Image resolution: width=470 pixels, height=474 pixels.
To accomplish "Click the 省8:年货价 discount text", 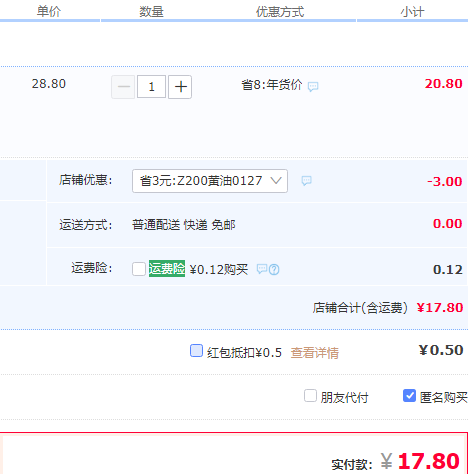I will (x=272, y=85).
